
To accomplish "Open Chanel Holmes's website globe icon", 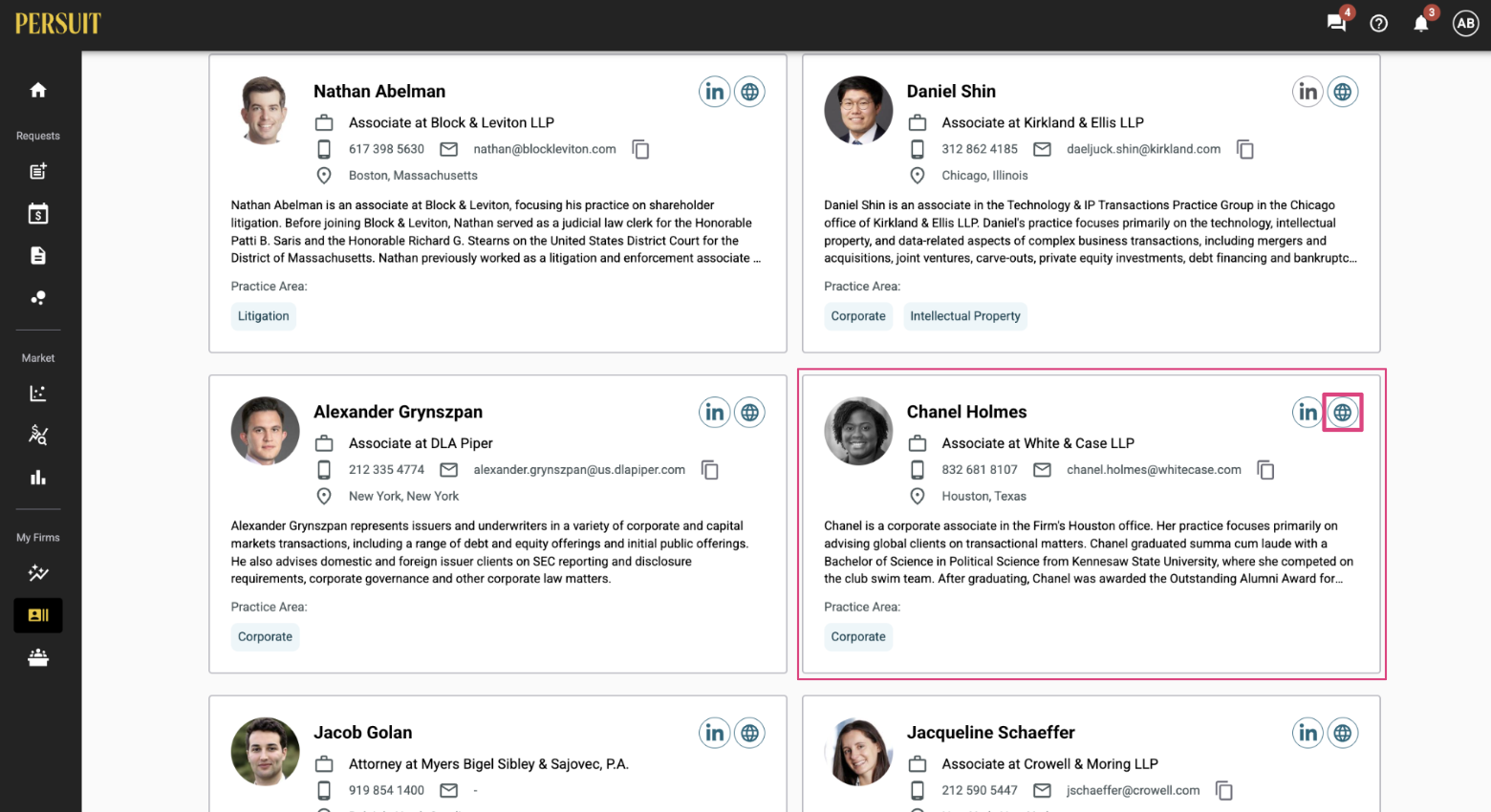I will pos(1342,413).
